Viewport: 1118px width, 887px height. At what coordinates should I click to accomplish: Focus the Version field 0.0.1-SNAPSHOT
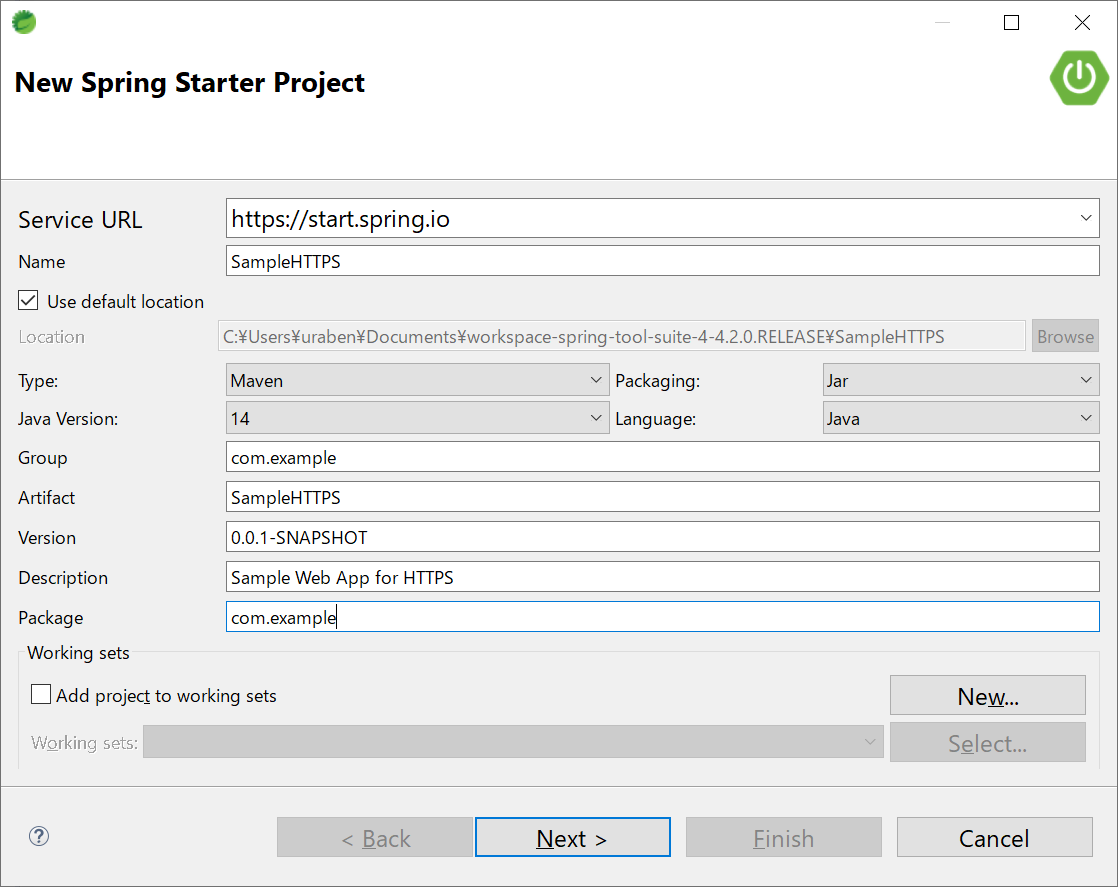(662, 537)
